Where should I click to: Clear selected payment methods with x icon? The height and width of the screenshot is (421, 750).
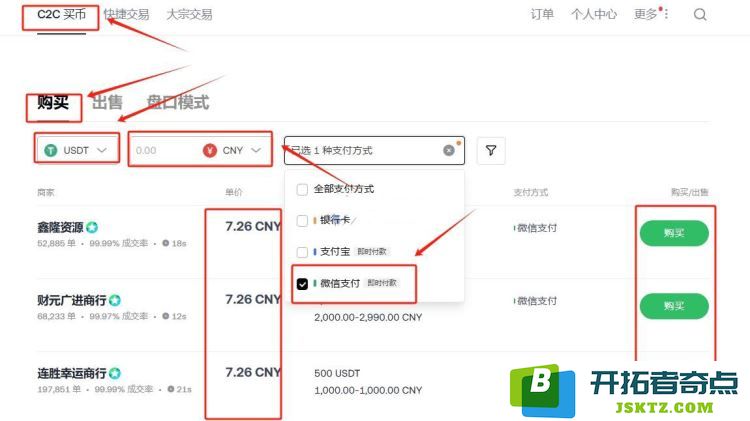449,150
